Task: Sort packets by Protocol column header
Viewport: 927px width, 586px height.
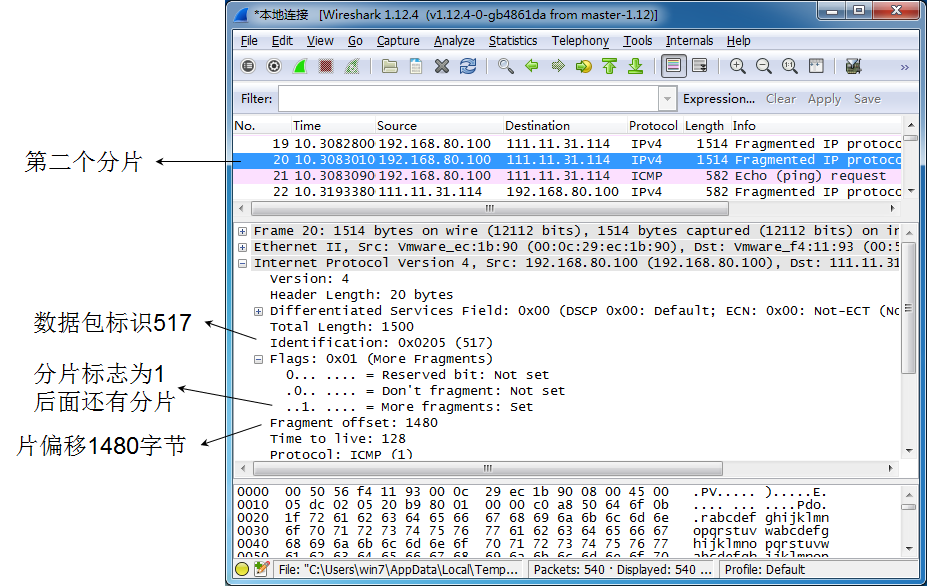Action: [x=653, y=125]
